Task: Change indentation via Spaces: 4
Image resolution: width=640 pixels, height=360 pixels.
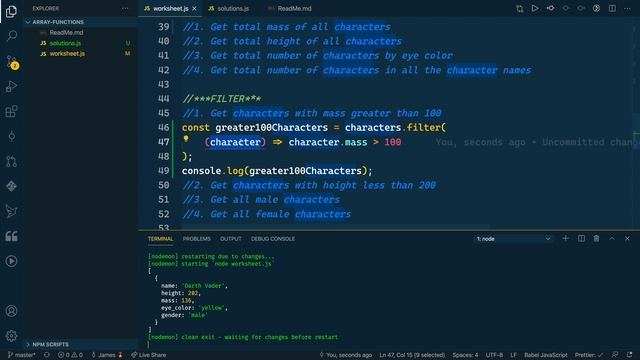Action: coord(465,355)
